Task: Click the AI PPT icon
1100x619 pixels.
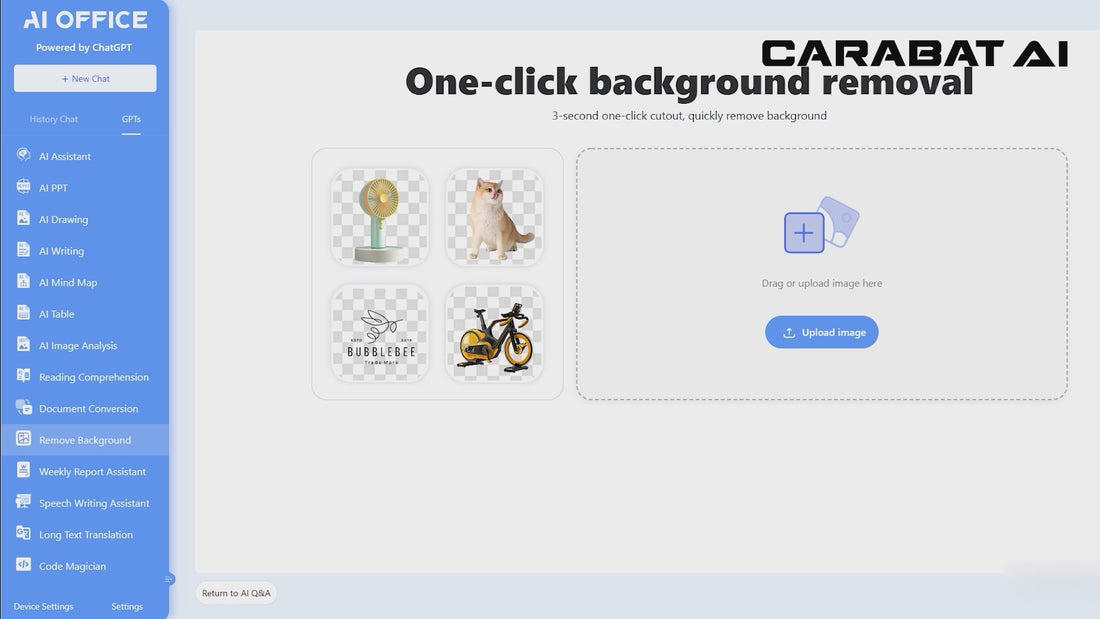Action: pos(23,187)
